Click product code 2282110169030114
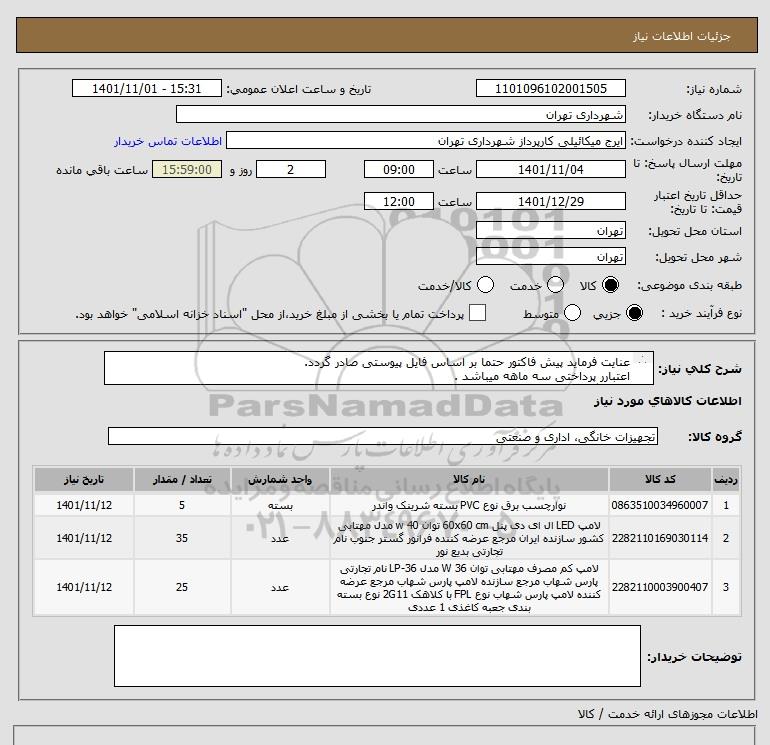The width and height of the screenshot is (770, 745). tap(660, 538)
